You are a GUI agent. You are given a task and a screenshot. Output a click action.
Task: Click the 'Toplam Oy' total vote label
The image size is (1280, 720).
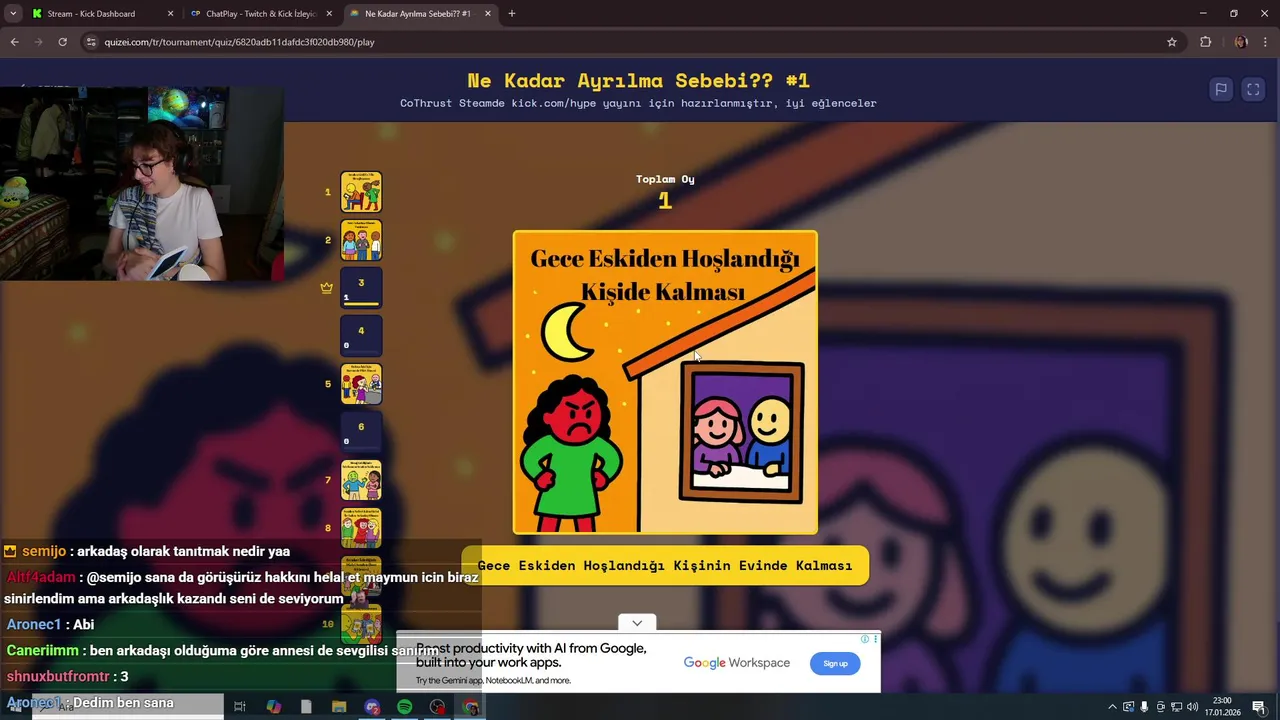click(x=665, y=179)
